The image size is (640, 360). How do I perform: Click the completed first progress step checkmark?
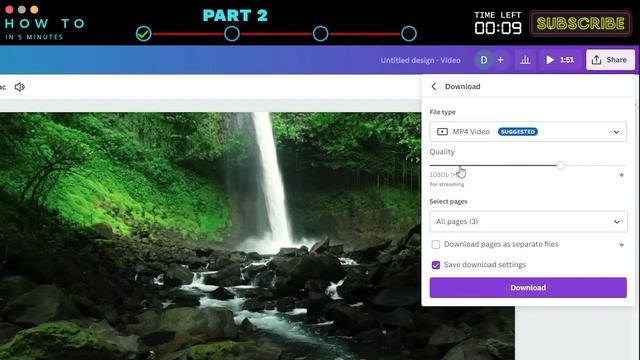[x=143, y=33]
